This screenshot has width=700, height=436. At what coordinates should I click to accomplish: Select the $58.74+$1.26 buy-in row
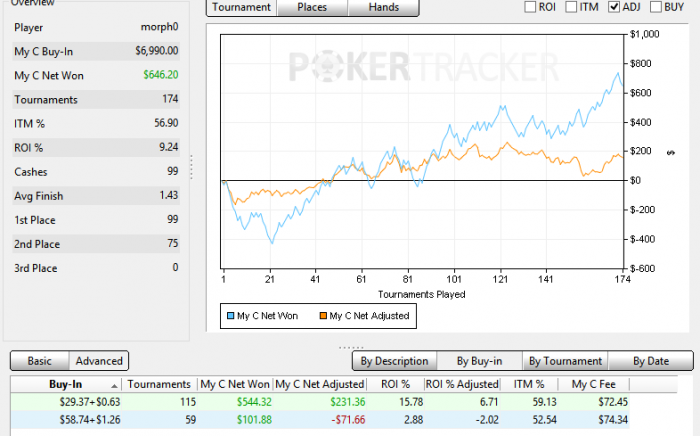(x=320, y=420)
